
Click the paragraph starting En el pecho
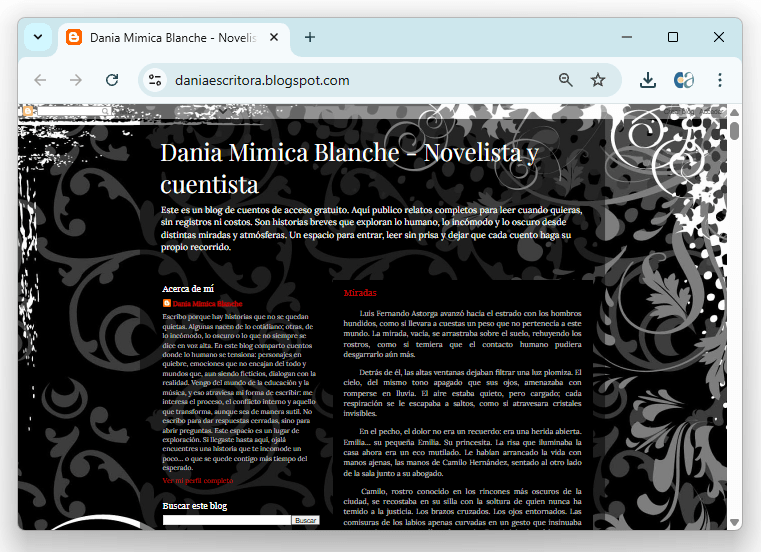pyautogui.click(x=463, y=452)
